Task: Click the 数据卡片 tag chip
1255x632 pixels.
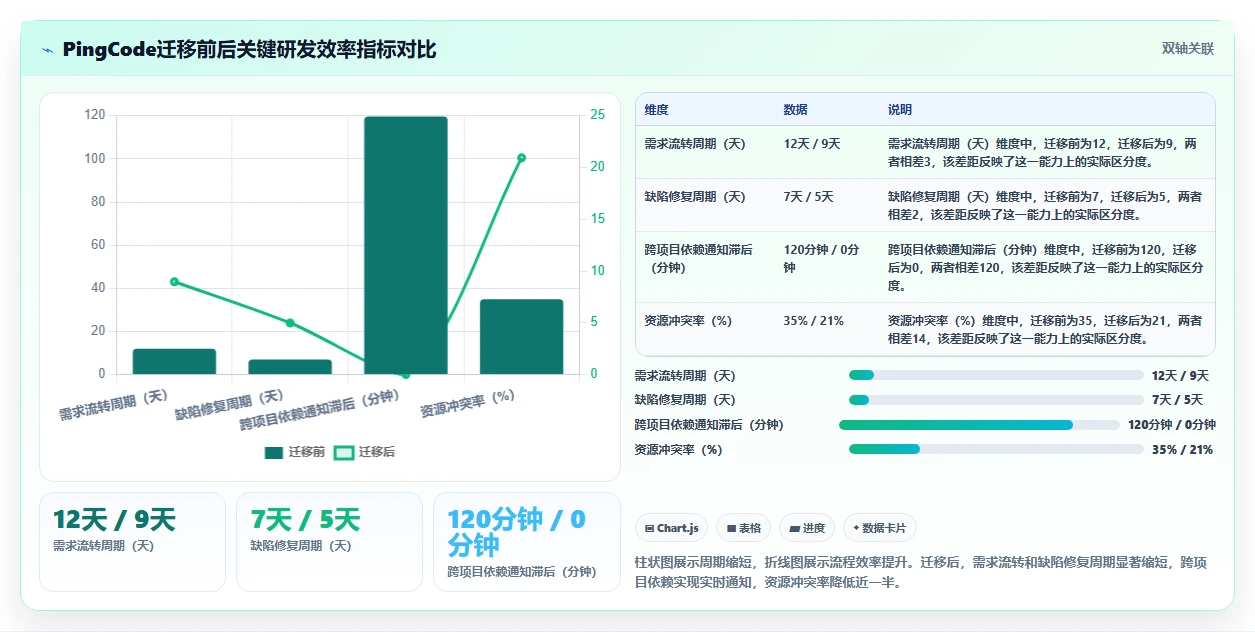Action: 880,528
